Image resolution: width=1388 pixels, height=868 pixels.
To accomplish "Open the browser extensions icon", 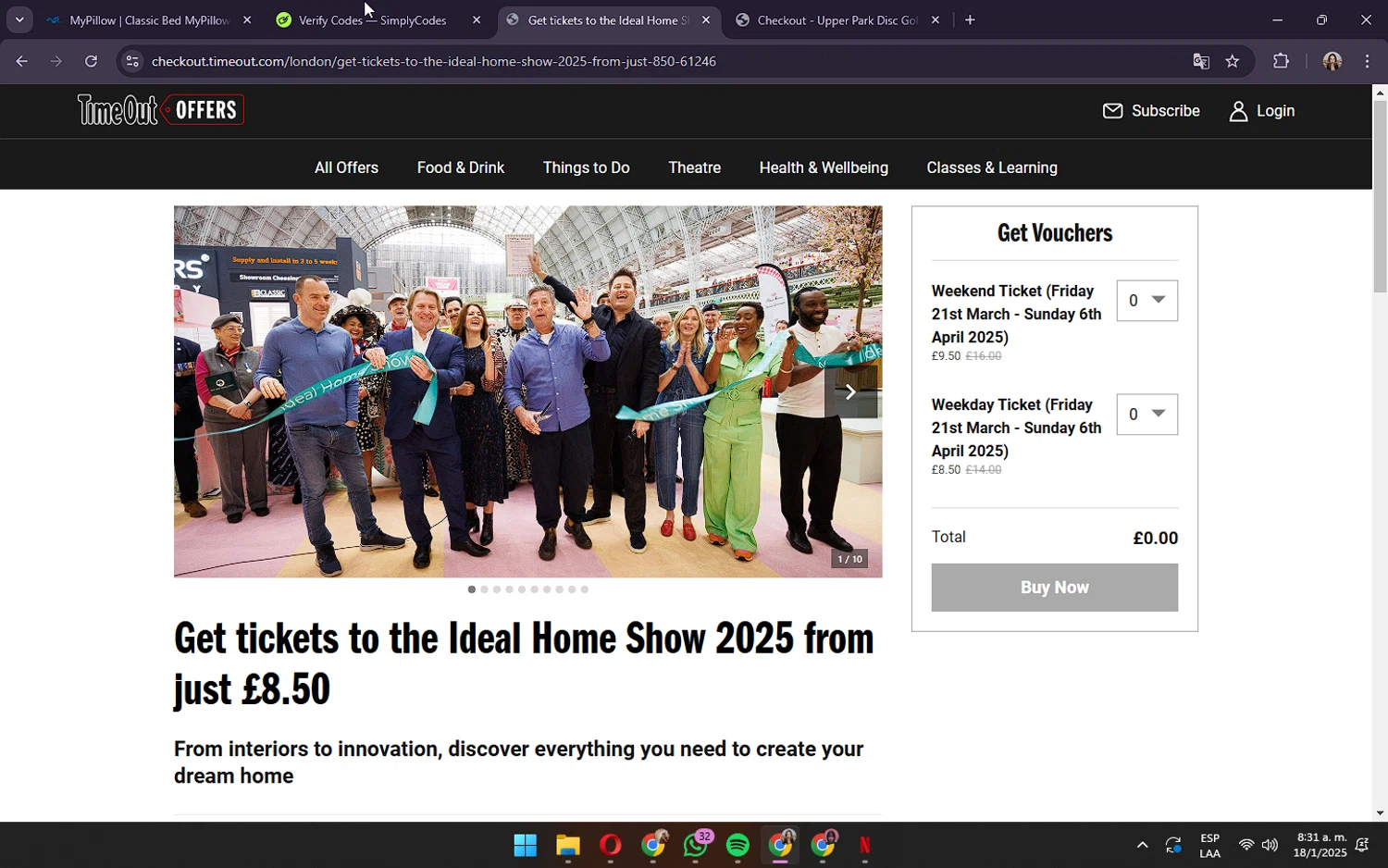I will 1281,61.
